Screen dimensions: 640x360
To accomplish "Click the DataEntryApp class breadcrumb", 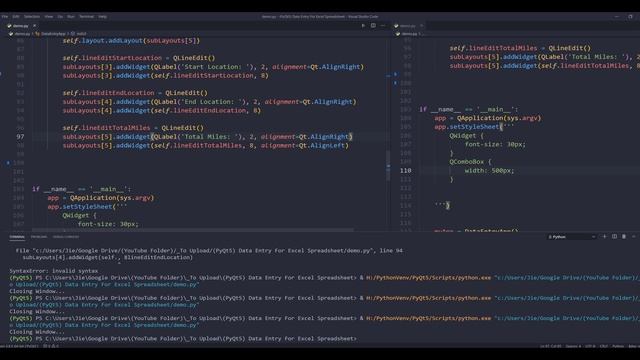I will (x=53, y=34).
